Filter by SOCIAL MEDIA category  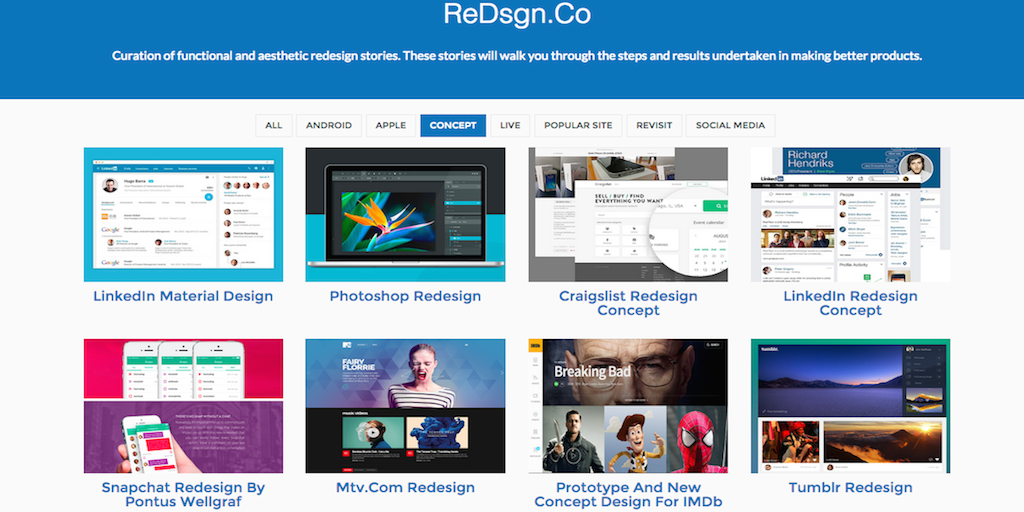pos(730,125)
